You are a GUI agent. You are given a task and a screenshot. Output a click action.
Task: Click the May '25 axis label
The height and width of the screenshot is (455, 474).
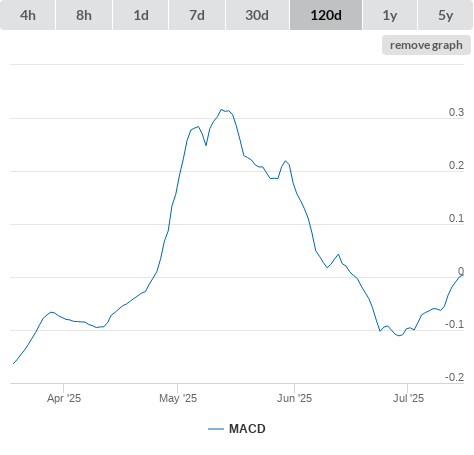[x=178, y=398]
